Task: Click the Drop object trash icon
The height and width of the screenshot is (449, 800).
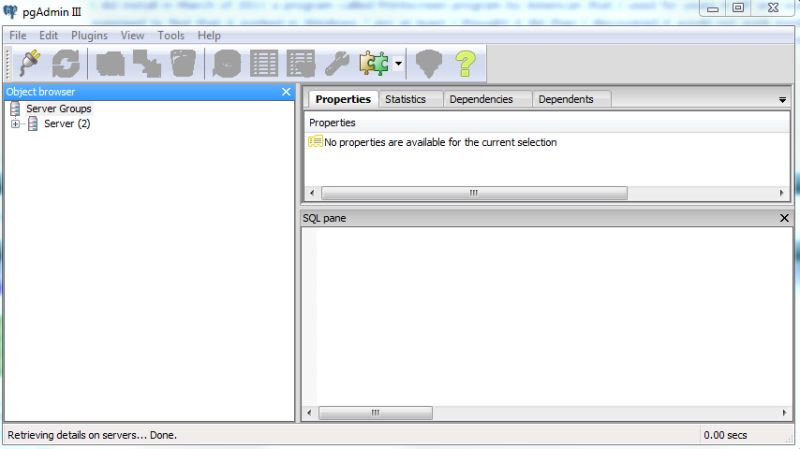Action: tap(183, 64)
